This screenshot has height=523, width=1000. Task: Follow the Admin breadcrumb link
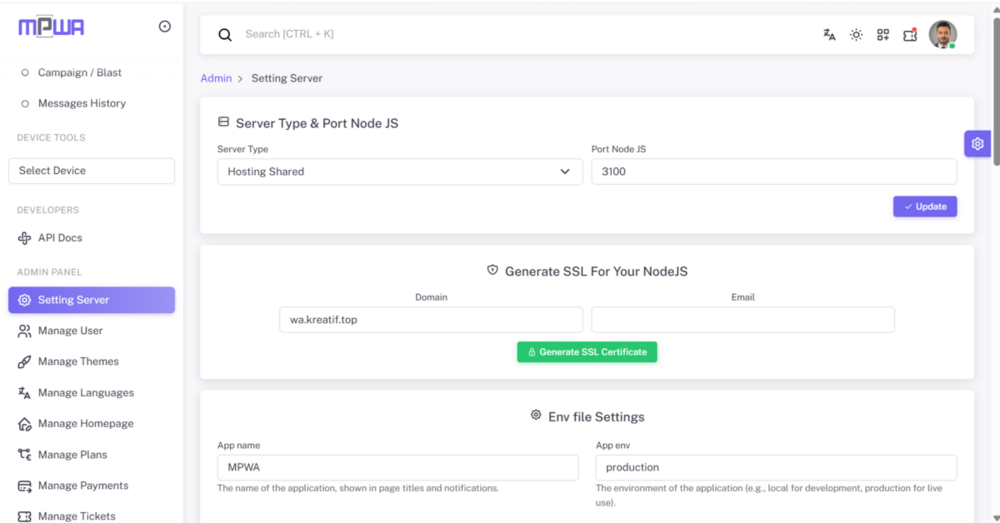click(x=216, y=78)
